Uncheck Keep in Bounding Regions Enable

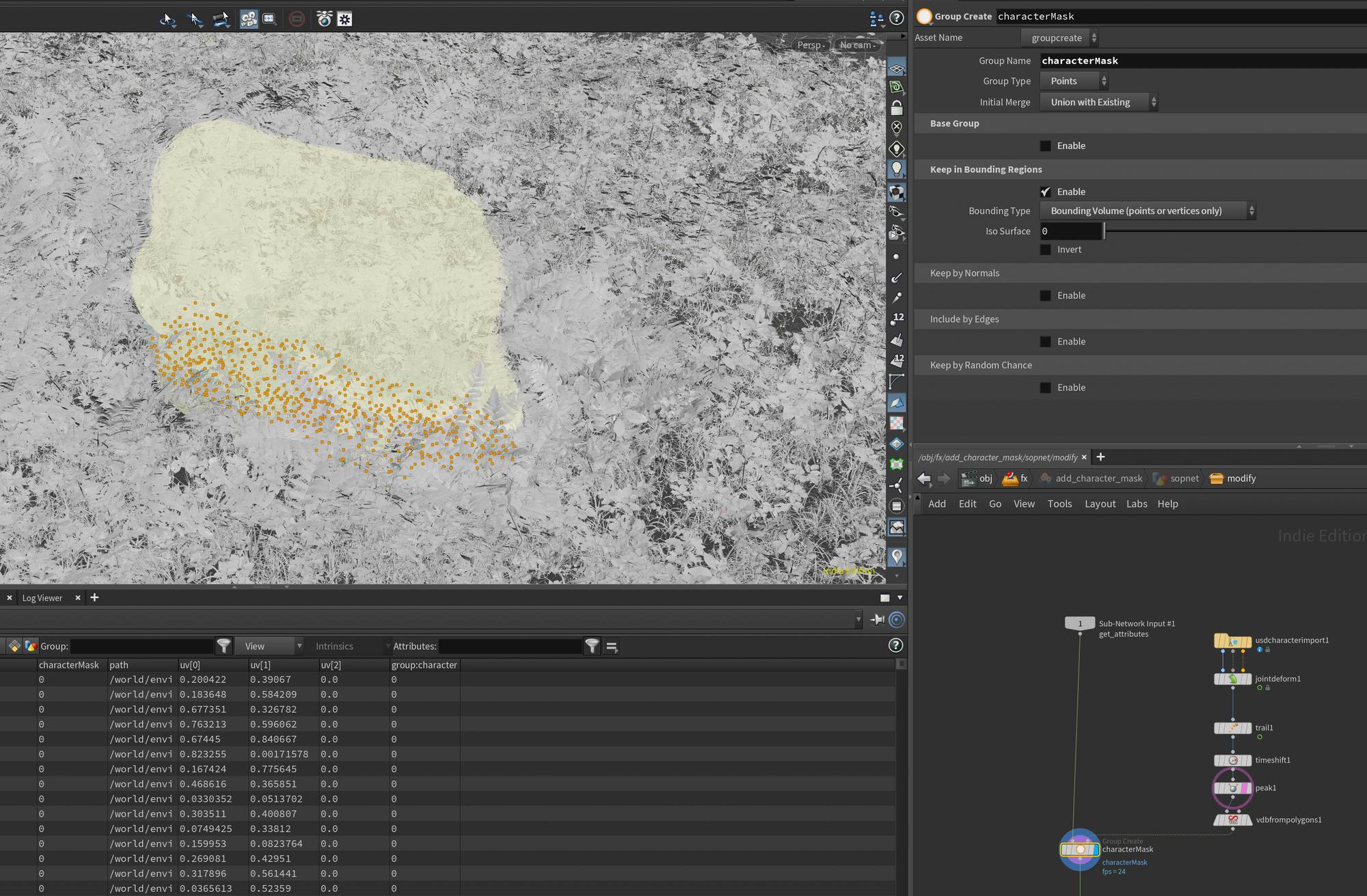(1046, 192)
